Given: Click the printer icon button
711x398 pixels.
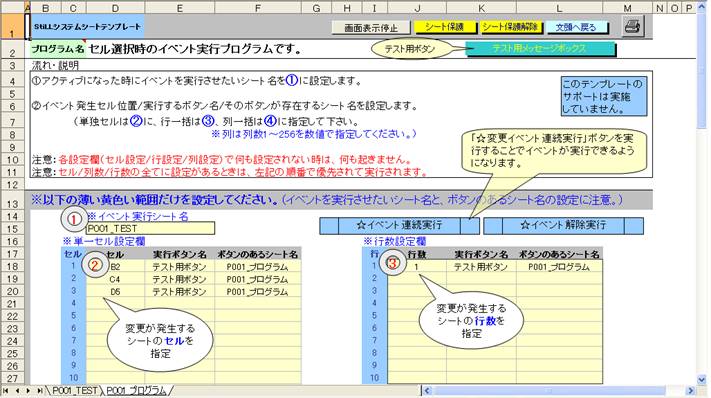Looking at the screenshot, I should point(633,27).
